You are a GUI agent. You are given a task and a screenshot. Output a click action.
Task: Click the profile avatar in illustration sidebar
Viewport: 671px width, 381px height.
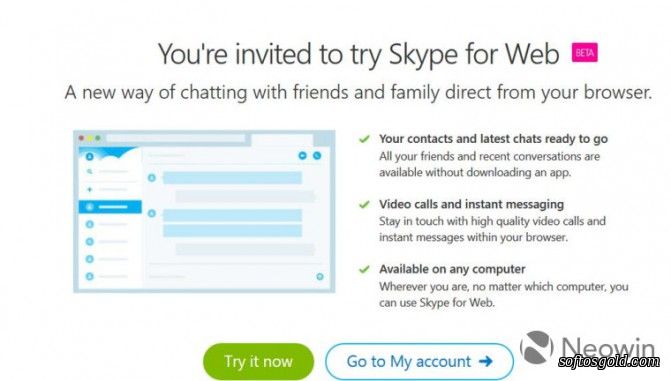pyautogui.click(x=89, y=156)
